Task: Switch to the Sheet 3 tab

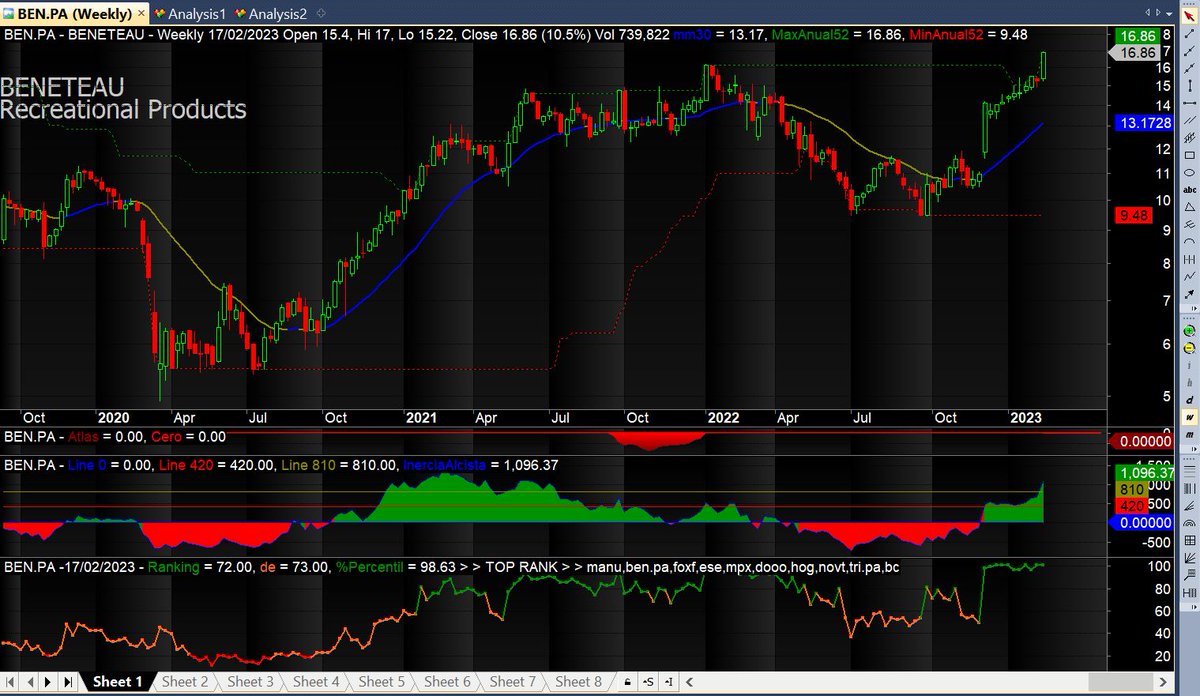Action: point(249,682)
